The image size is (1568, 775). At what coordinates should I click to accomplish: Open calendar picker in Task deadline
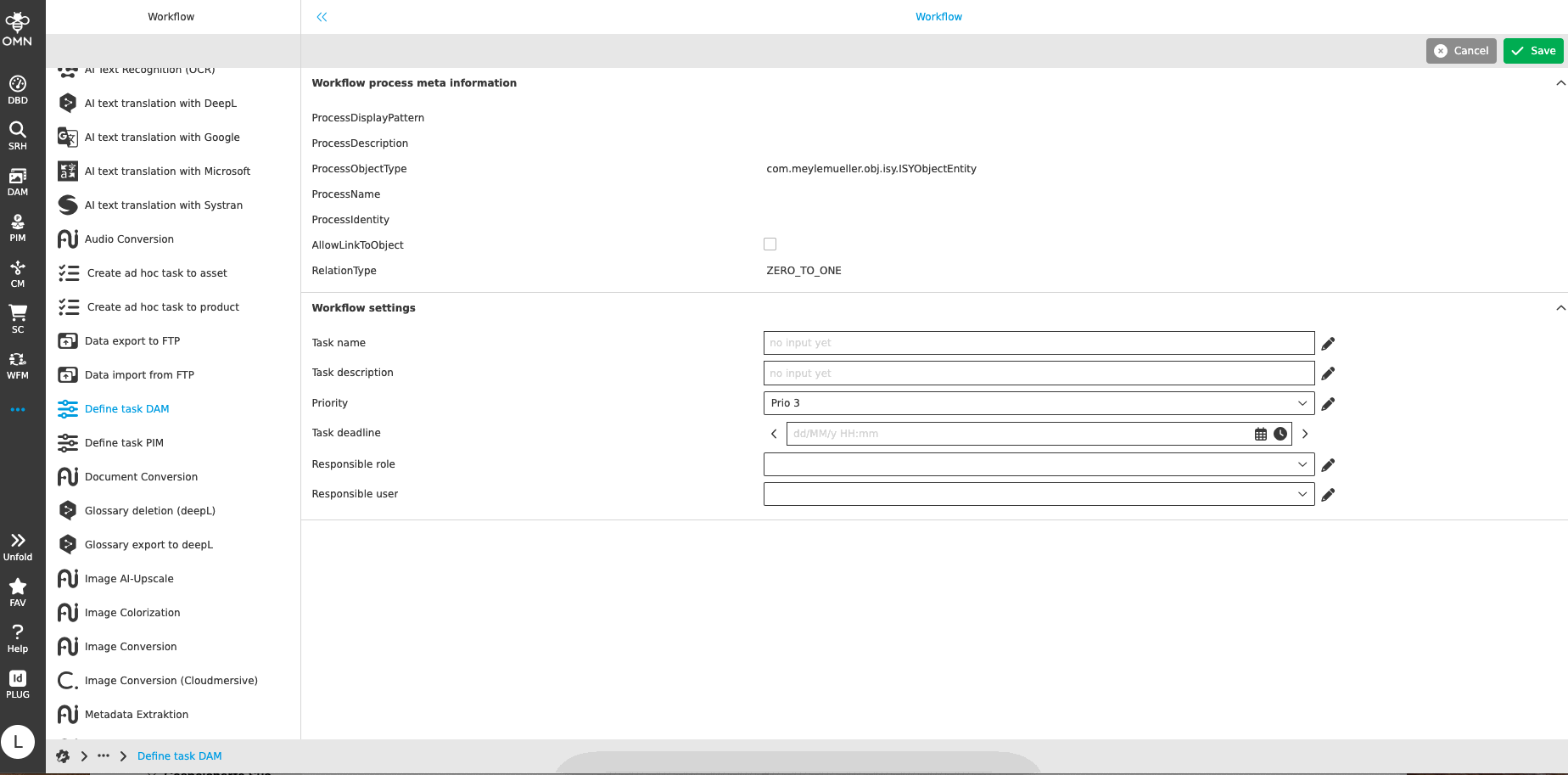[1261, 434]
